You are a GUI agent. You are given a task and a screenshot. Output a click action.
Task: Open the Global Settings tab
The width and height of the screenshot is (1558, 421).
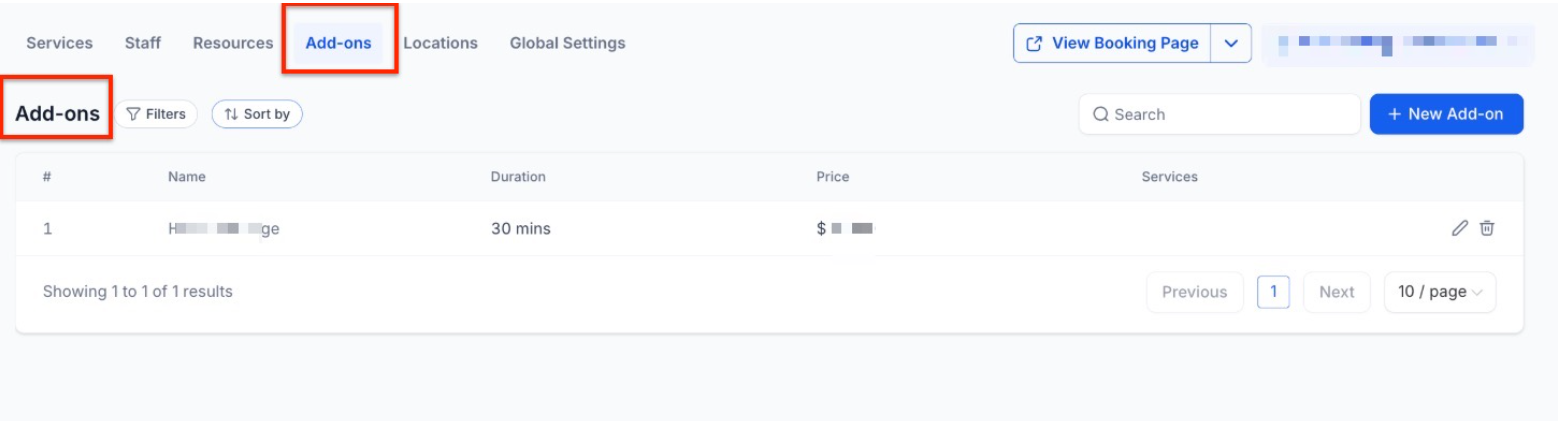coord(567,43)
